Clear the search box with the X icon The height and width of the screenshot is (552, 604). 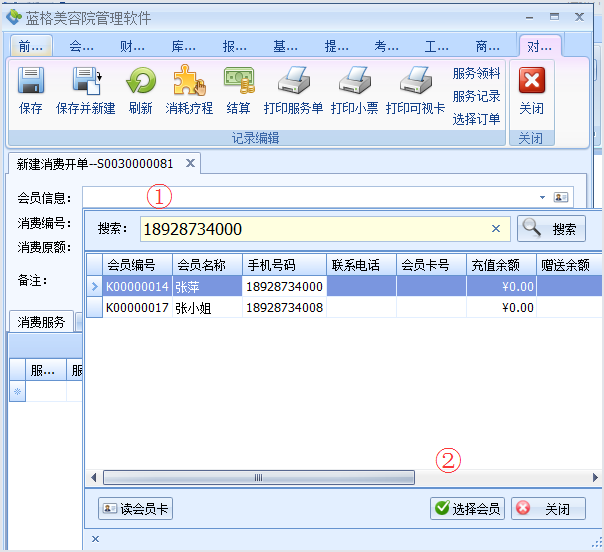click(x=496, y=228)
